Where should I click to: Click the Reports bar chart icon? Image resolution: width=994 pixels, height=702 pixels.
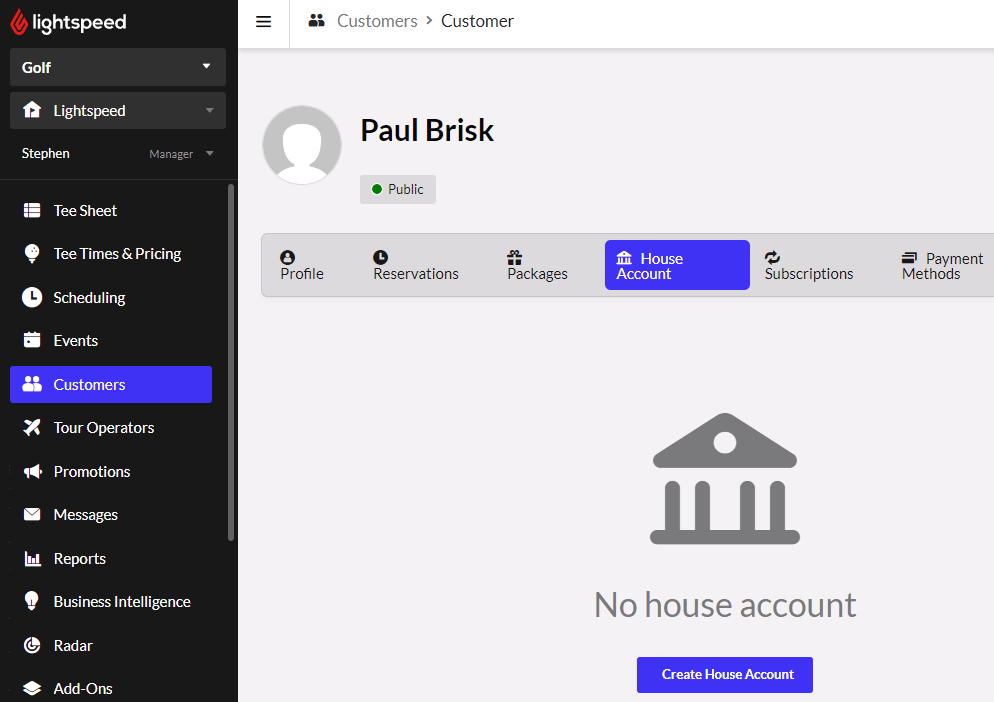(32, 559)
